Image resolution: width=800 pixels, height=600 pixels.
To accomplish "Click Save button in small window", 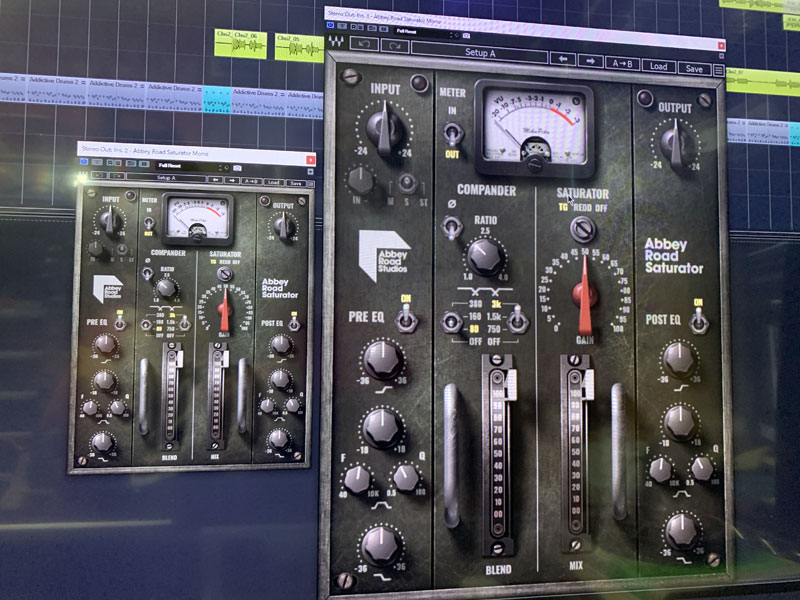I will (295, 183).
